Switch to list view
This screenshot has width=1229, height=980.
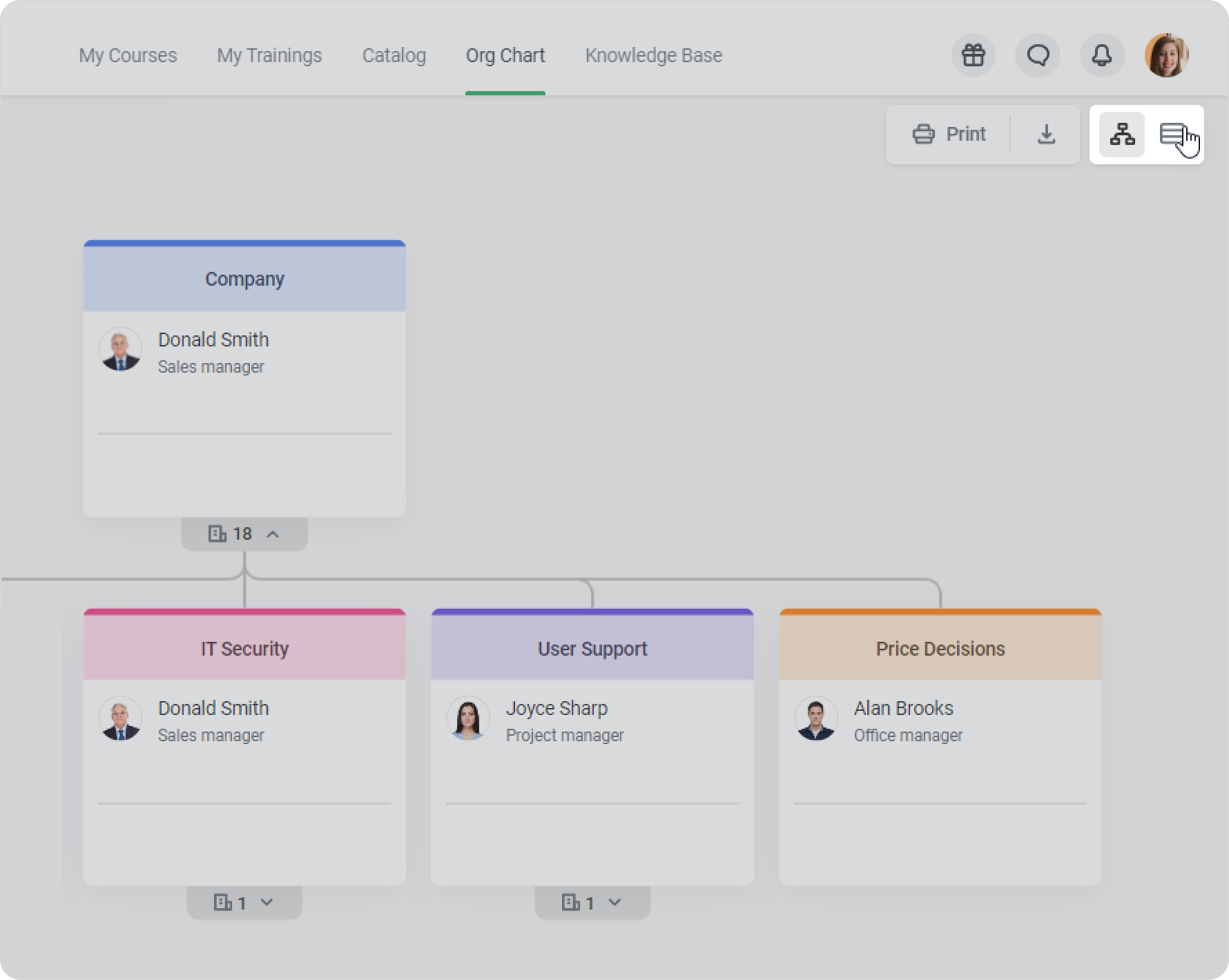click(x=1172, y=134)
